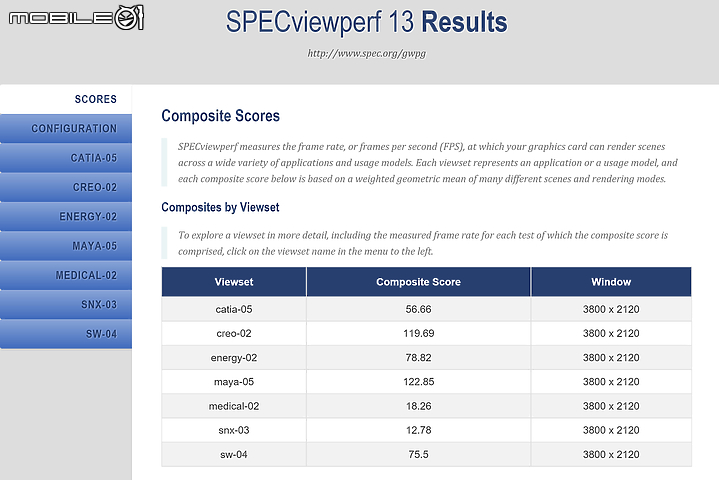Click the window size in catia-05 row
This screenshot has width=719, height=480.
click(x=611, y=309)
